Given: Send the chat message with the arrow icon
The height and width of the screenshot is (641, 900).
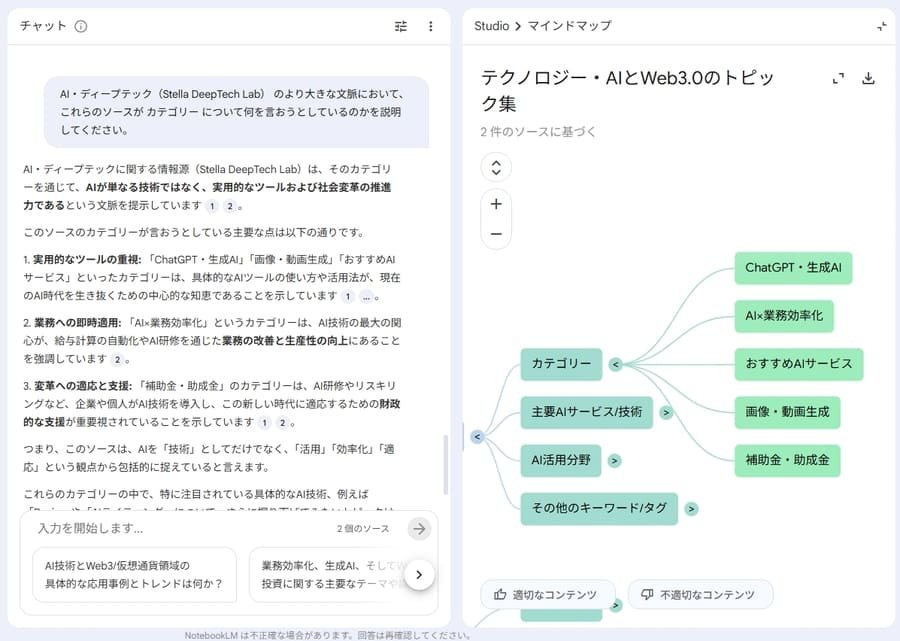Looking at the screenshot, I should point(419,528).
